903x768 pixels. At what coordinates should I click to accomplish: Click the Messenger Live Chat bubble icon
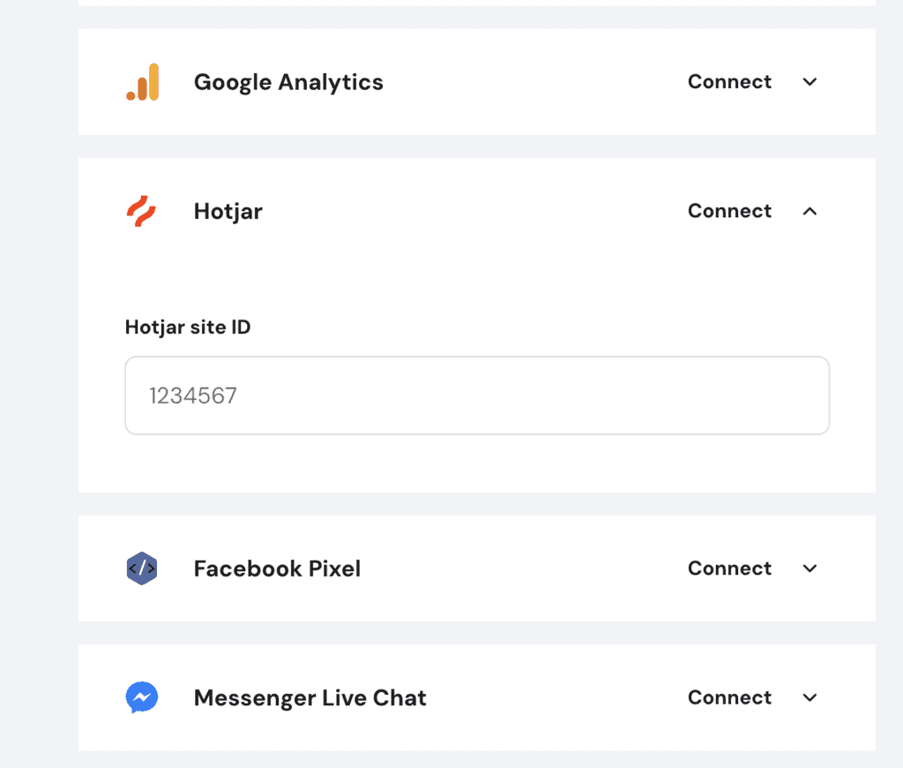pyautogui.click(x=141, y=697)
